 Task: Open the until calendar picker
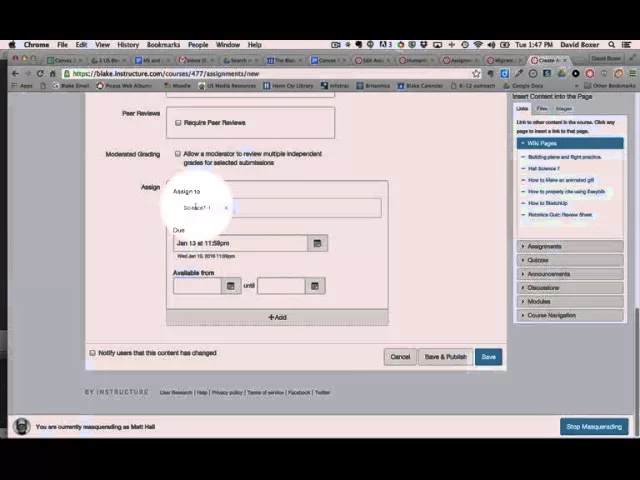(x=315, y=286)
